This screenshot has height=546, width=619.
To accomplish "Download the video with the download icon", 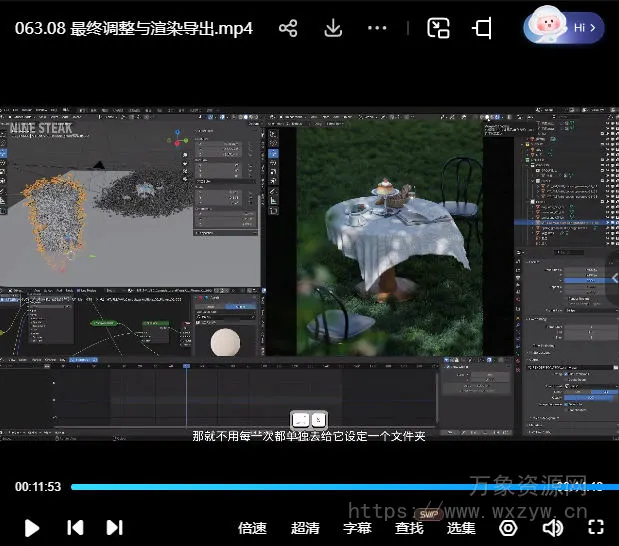I will (332, 28).
